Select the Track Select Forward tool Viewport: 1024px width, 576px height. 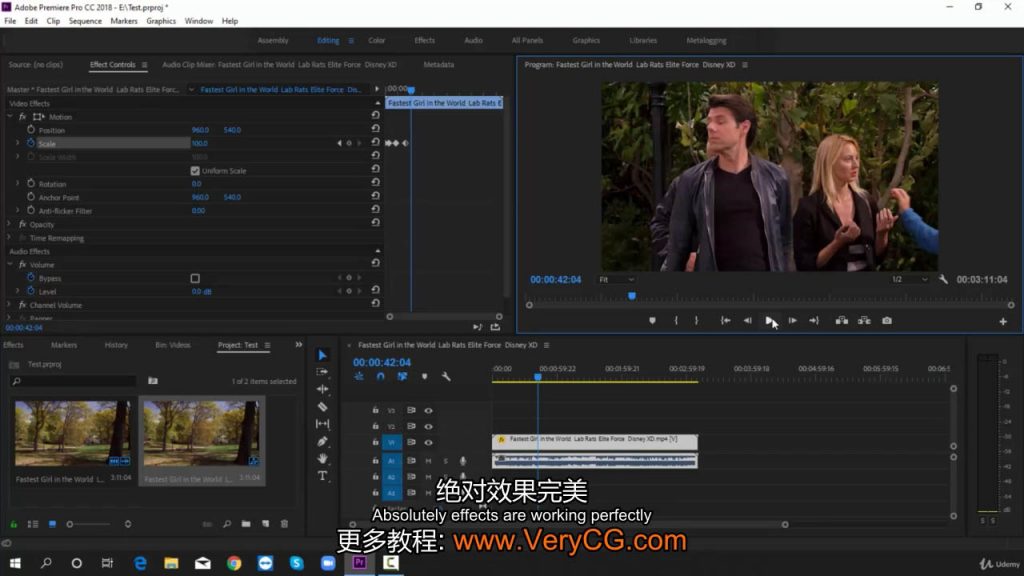pos(323,372)
